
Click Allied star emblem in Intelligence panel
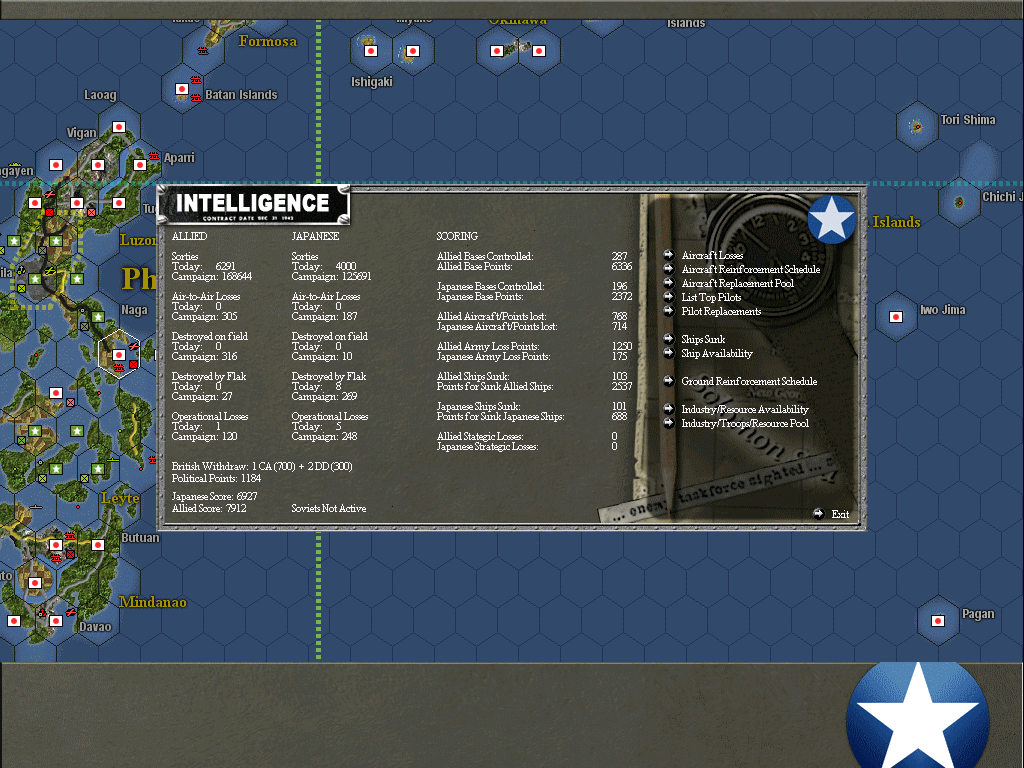[x=831, y=219]
